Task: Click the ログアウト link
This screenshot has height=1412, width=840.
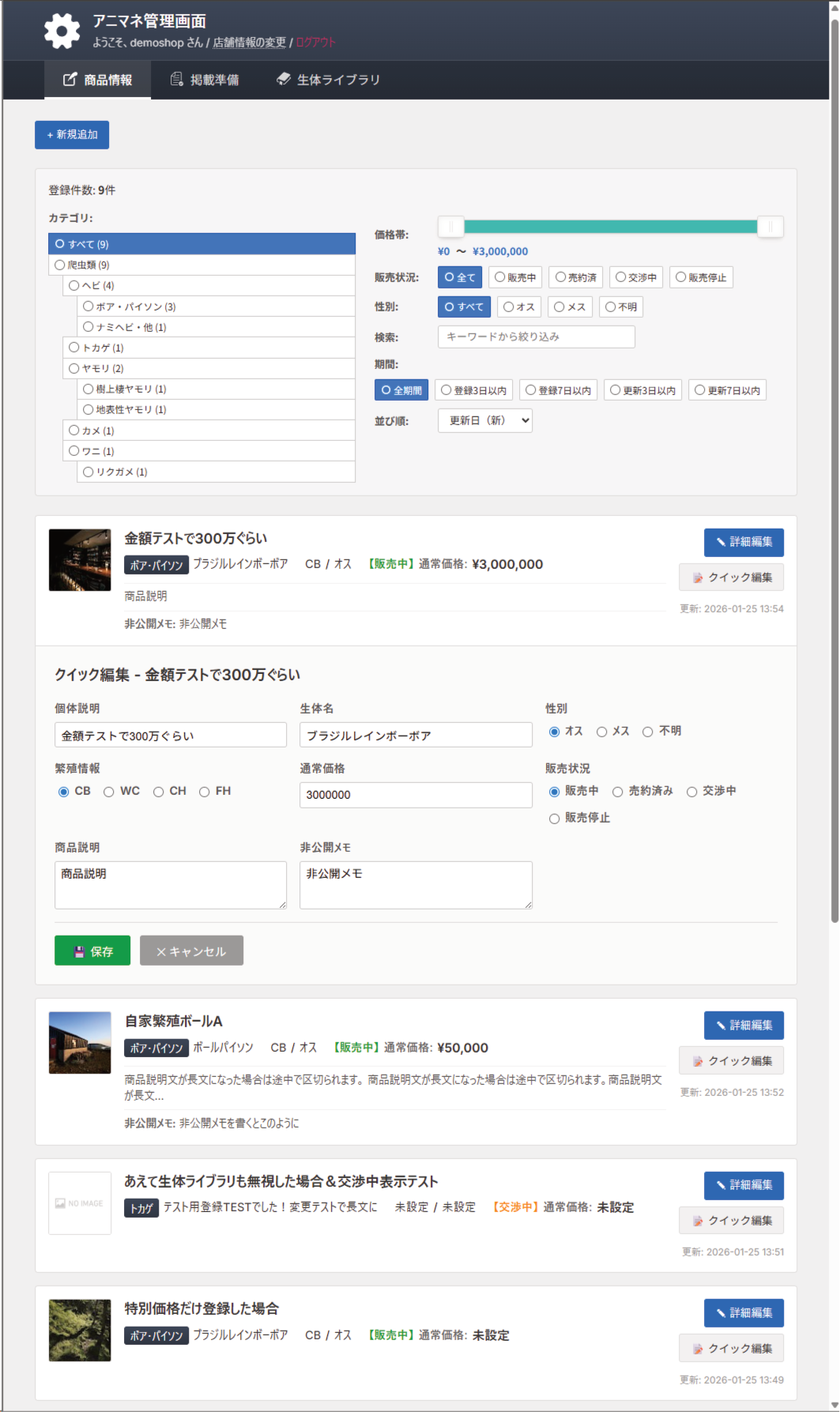Action: click(315, 43)
